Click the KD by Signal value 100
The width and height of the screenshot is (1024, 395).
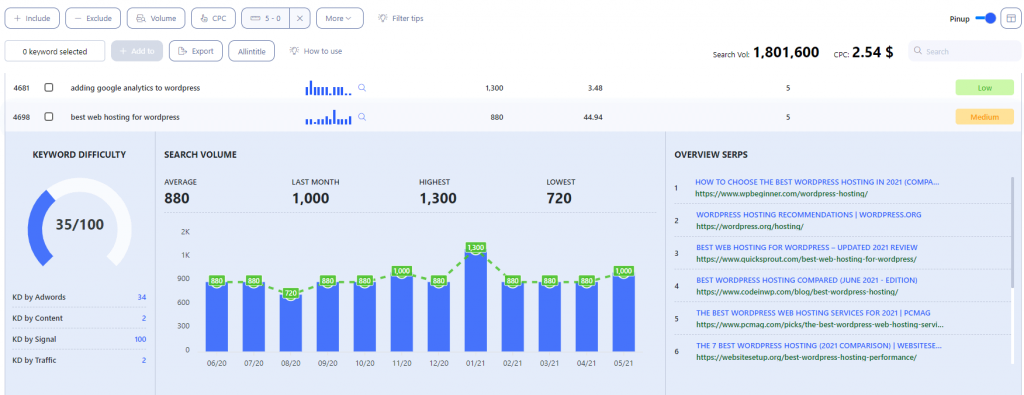tap(140, 340)
